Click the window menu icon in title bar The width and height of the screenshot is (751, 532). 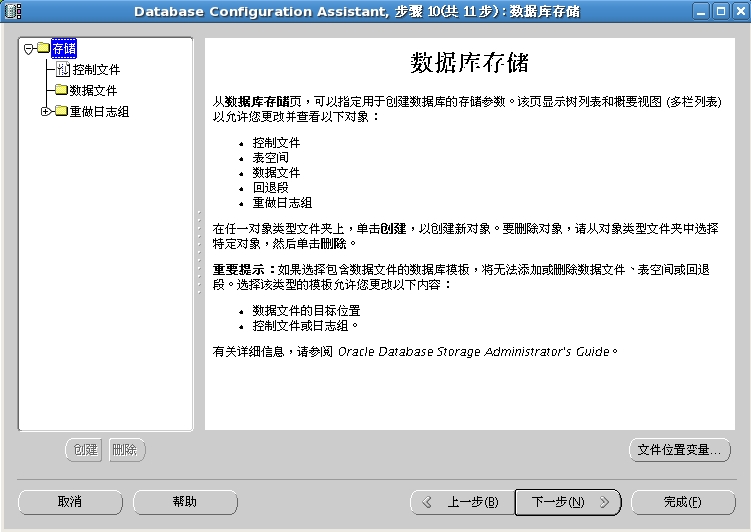13,11
